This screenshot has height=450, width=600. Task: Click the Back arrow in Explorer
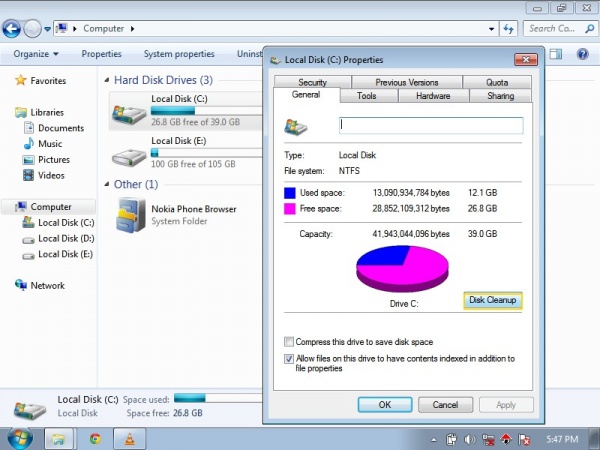click(11, 29)
